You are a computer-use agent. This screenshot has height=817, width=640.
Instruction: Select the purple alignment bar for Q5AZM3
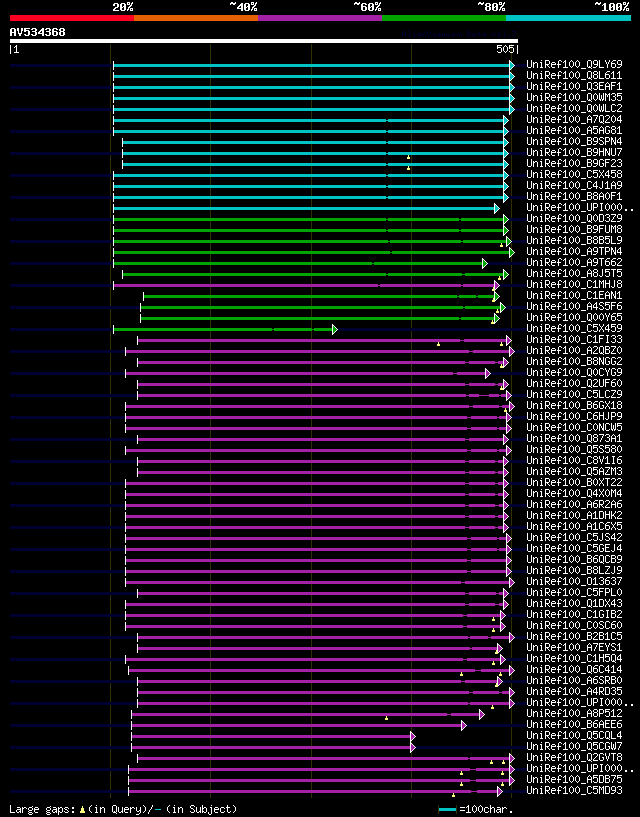click(321, 473)
